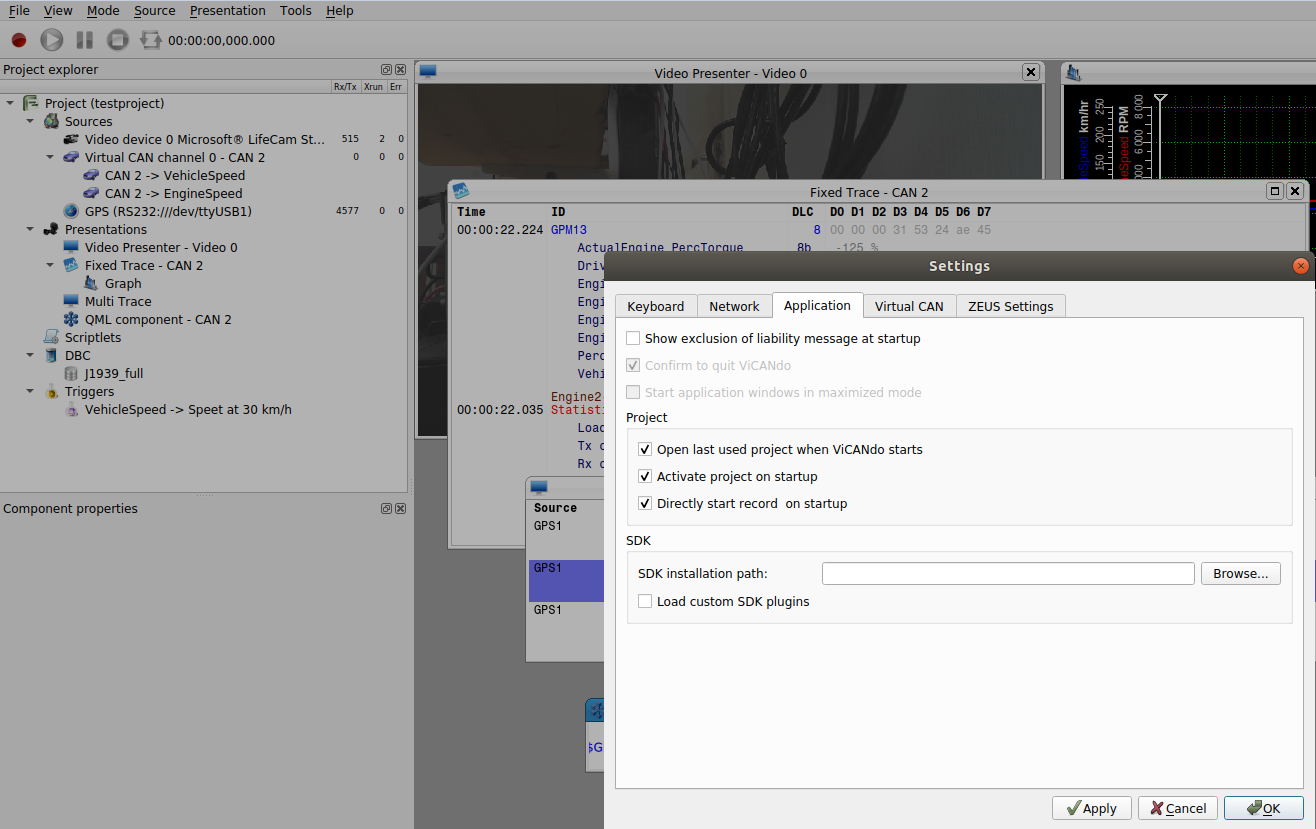
Task: Open the Tools menu
Action: pos(295,11)
